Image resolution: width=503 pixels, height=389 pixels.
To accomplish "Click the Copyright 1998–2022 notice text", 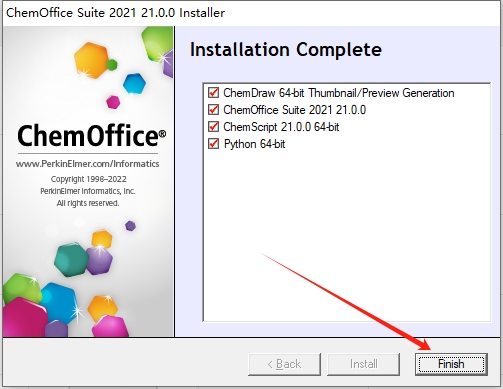I will [88, 179].
